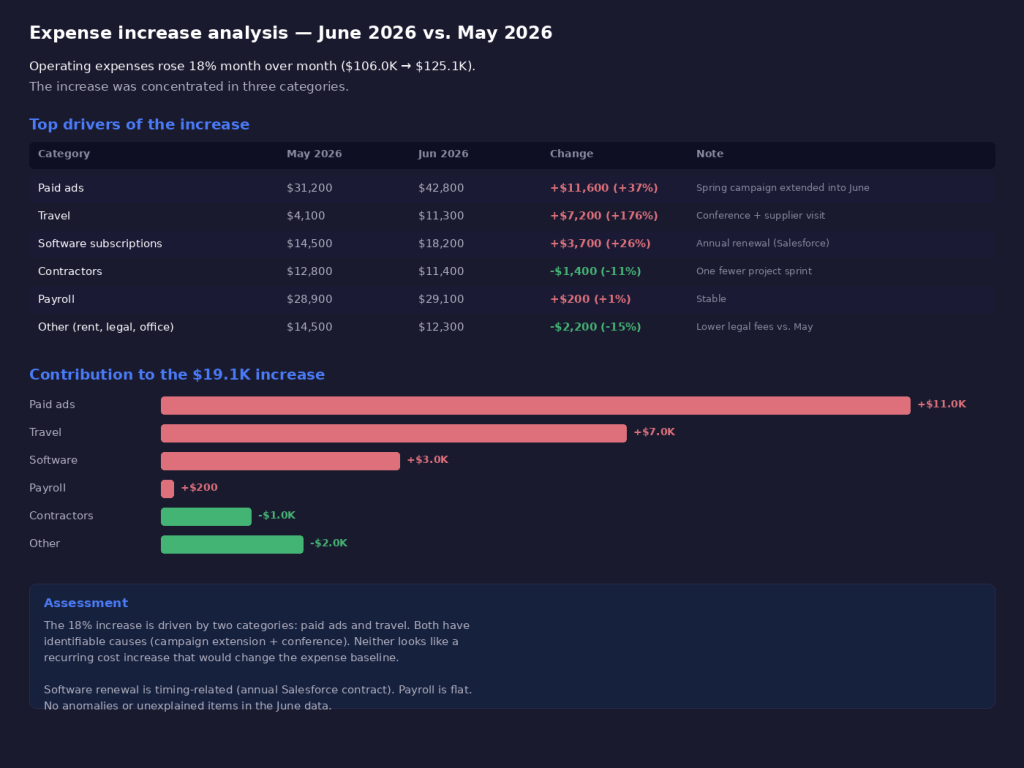Click the Category column header
This screenshot has width=1024, height=768.
click(64, 154)
